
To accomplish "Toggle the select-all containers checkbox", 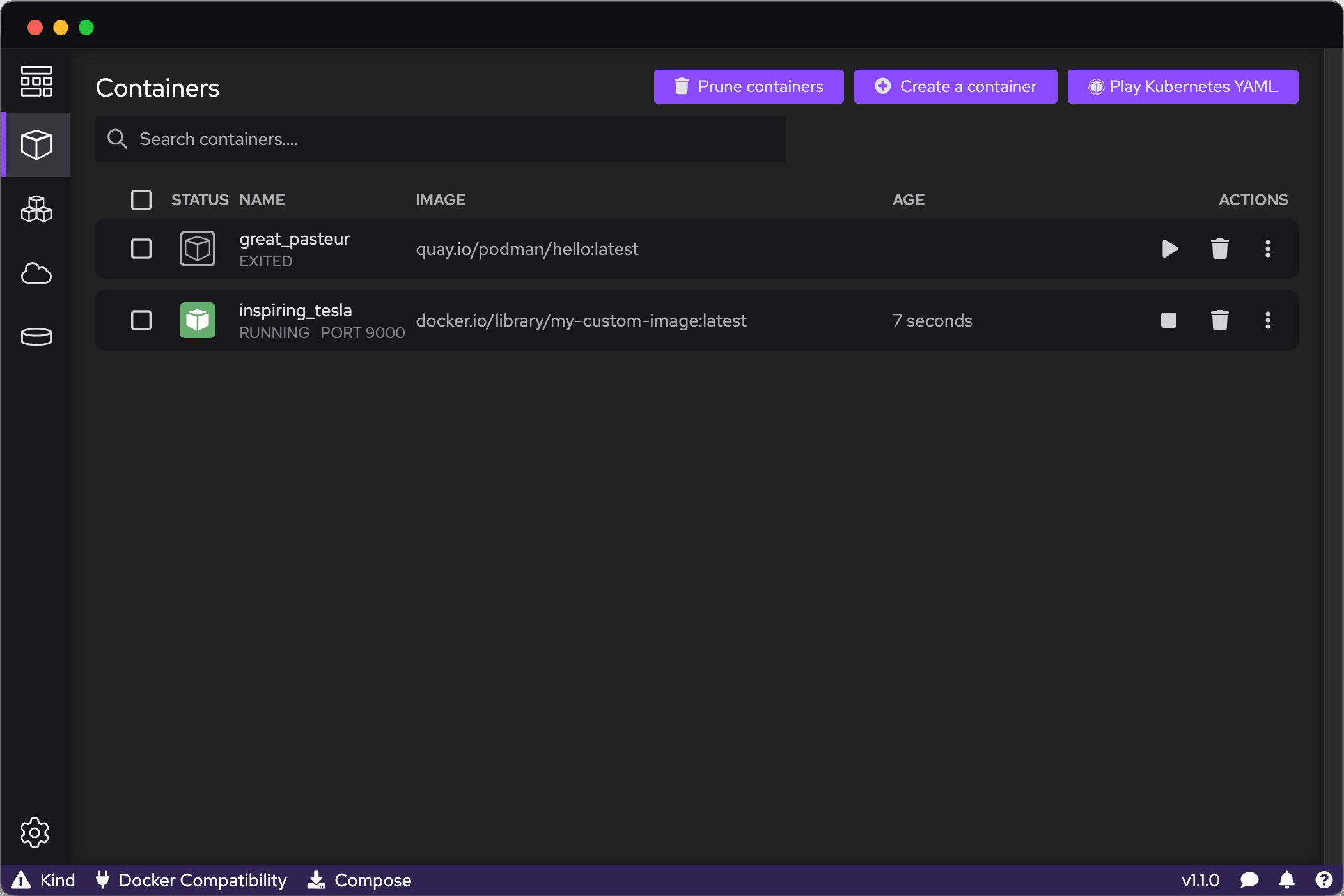I will coord(141,200).
